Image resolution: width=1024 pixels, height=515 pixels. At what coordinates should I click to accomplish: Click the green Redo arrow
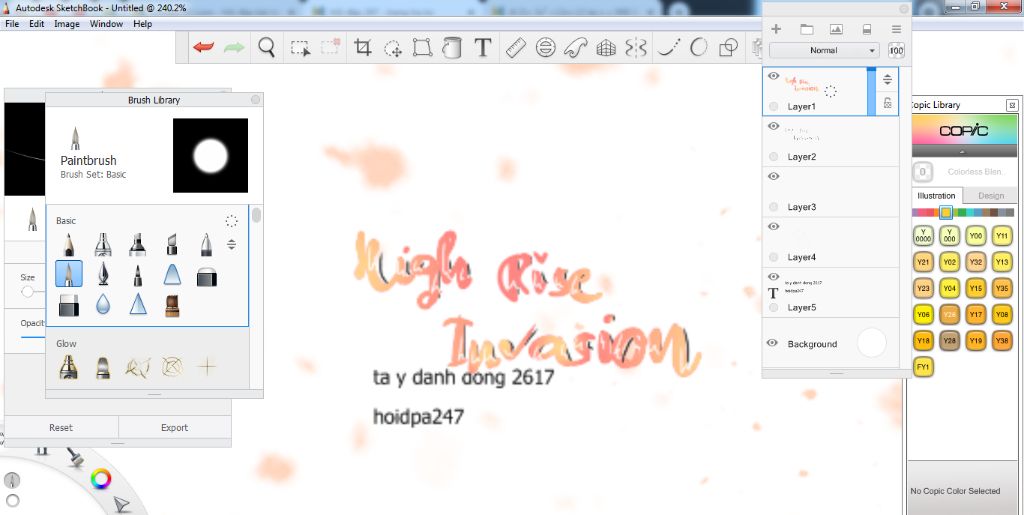tap(234, 48)
